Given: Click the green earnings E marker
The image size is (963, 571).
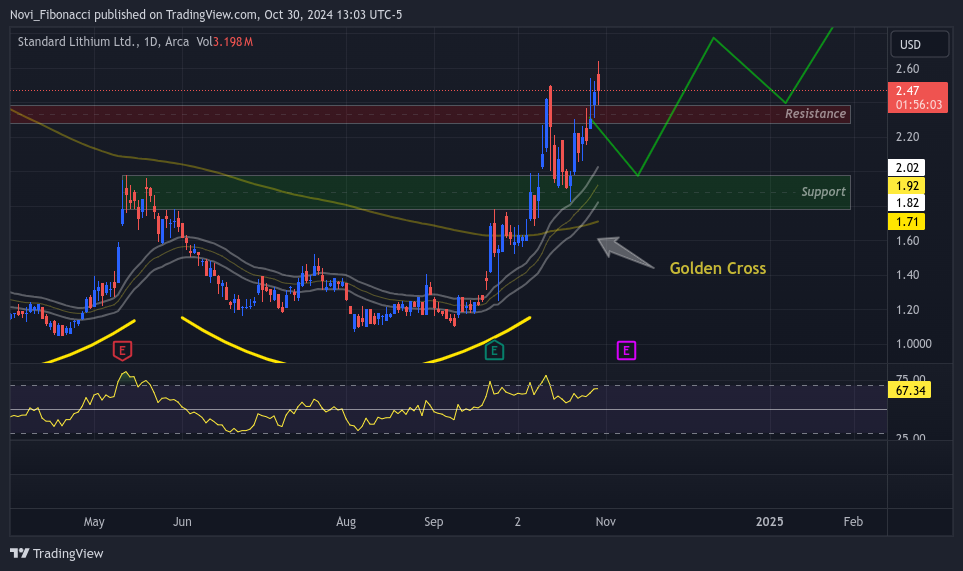Looking at the screenshot, I should 494,351.
